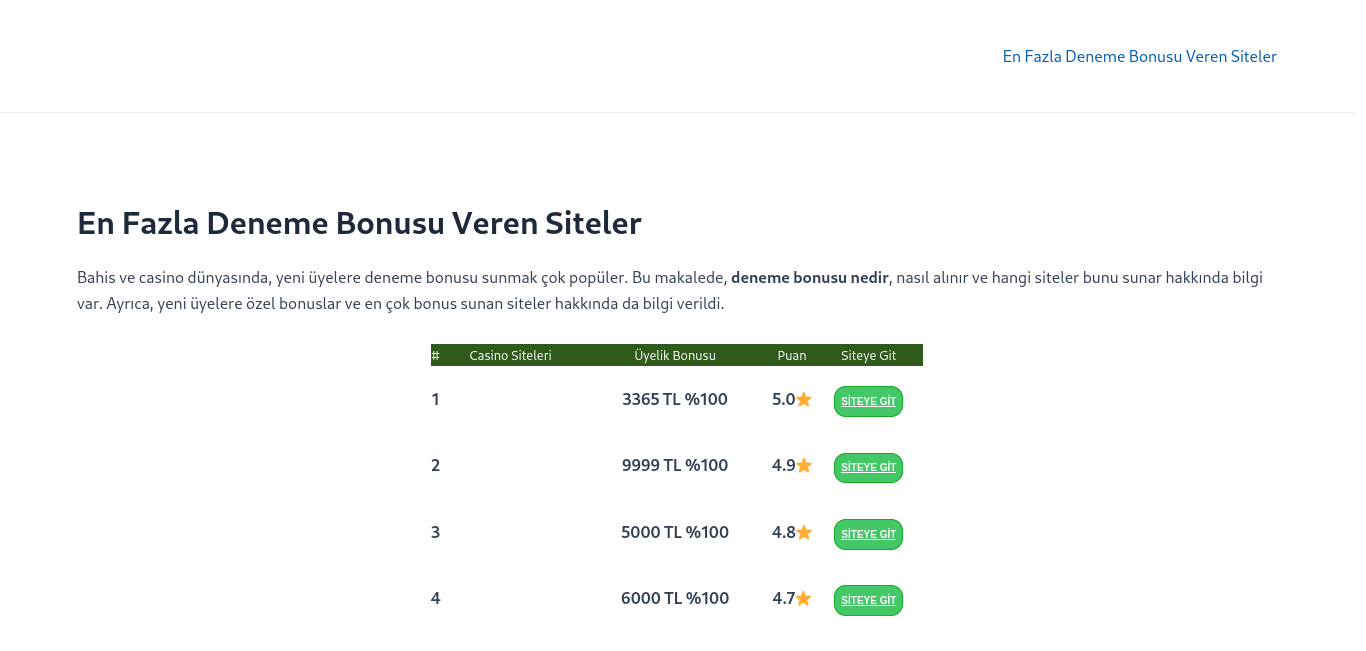Click the main page heading title
This screenshot has width=1366, height=651.
[359, 223]
